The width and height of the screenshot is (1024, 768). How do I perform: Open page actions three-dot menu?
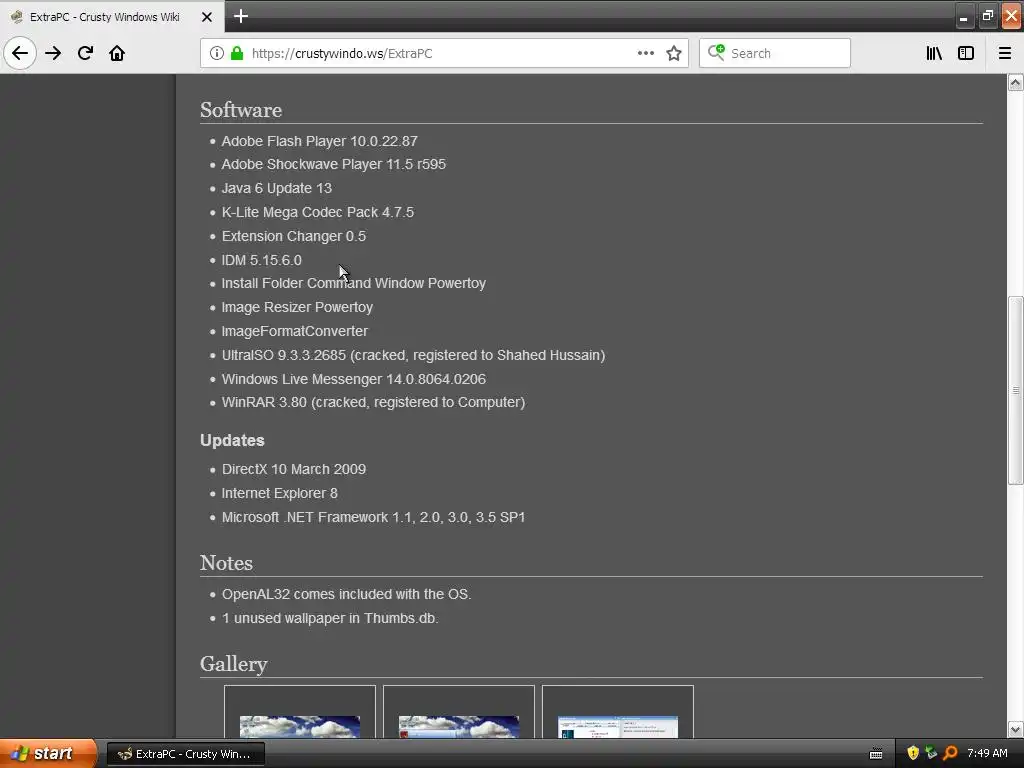(645, 54)
